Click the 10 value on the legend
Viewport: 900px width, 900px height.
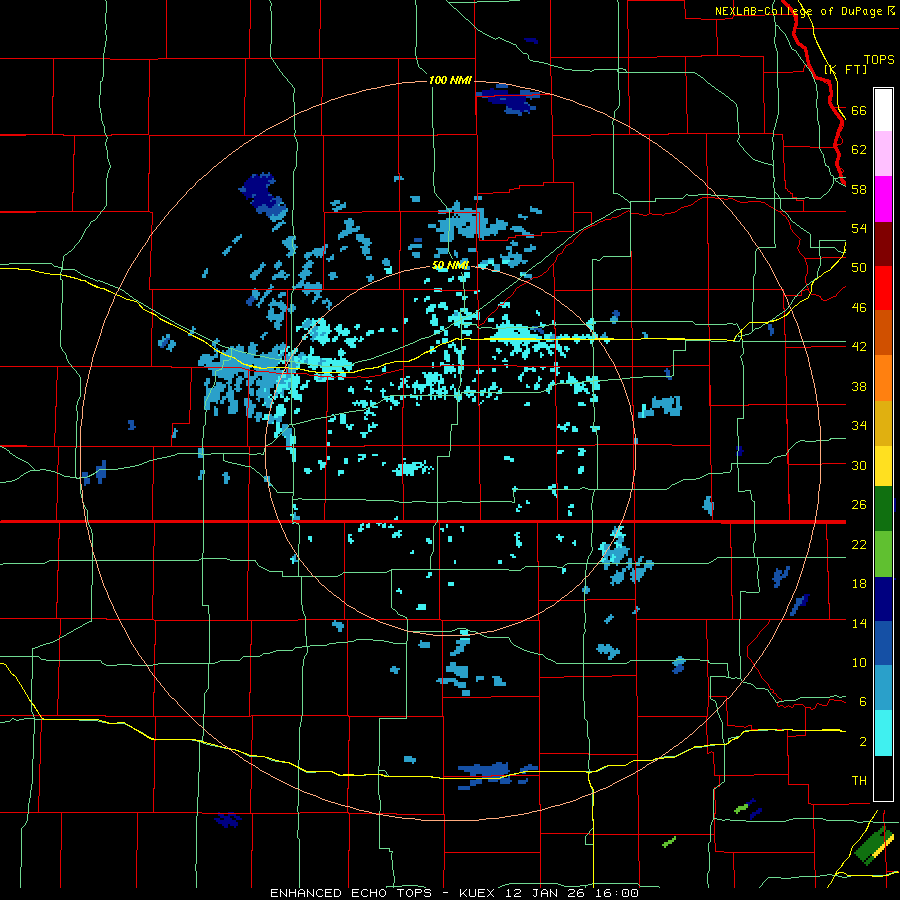[859, 662]
